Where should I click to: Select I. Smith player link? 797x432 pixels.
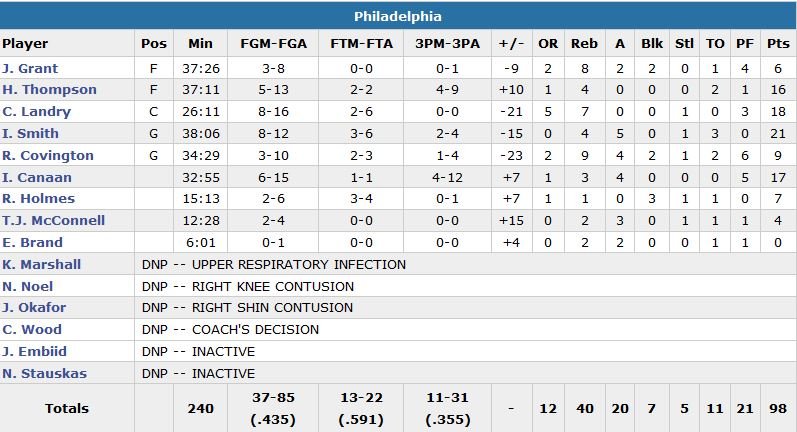tap(31, 134)
